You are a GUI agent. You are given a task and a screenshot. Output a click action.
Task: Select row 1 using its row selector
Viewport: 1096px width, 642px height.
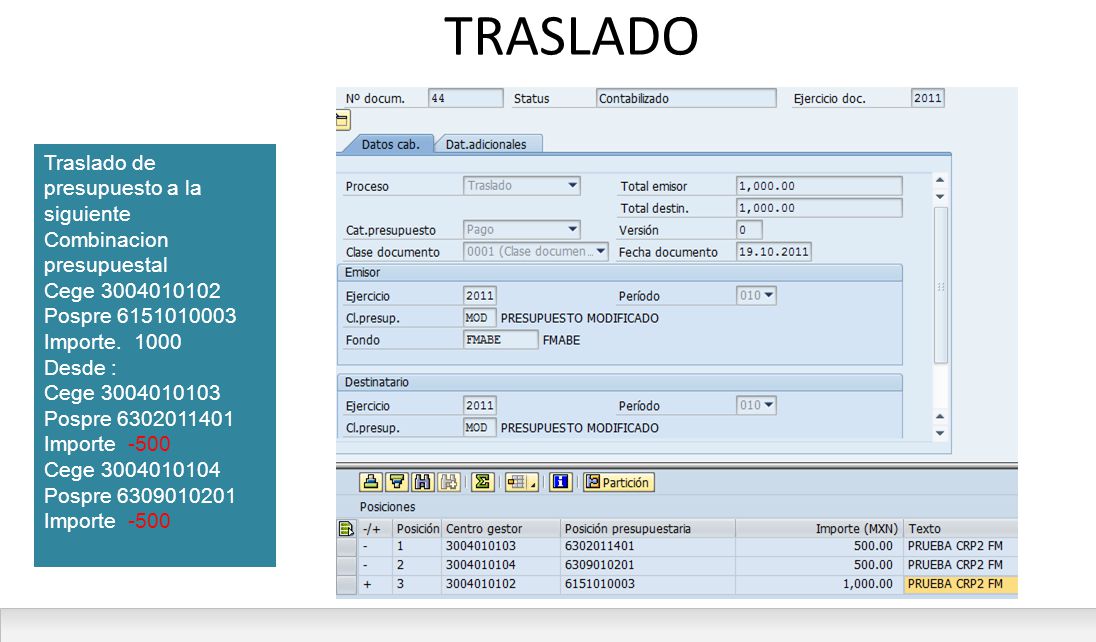click(346, 546)
